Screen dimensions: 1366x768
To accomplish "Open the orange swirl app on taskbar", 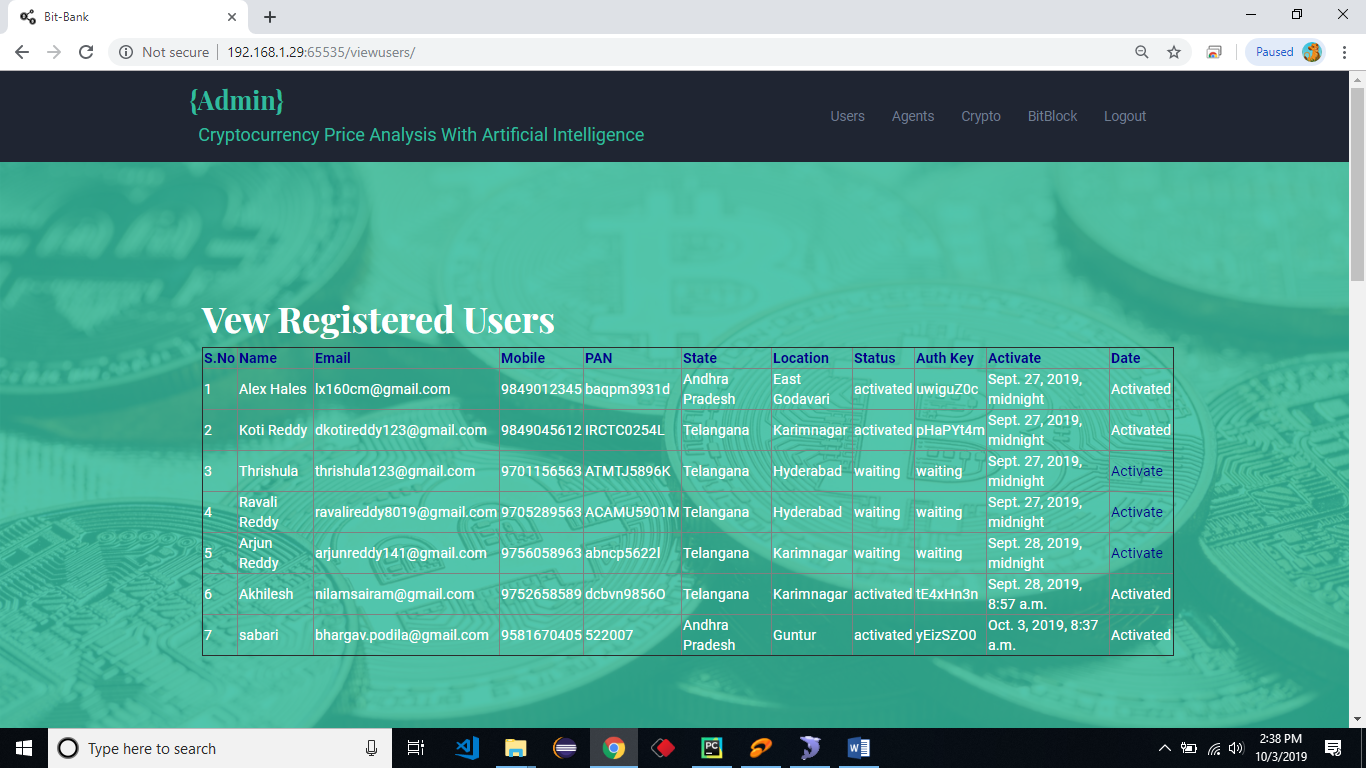I will pos(761,748).
